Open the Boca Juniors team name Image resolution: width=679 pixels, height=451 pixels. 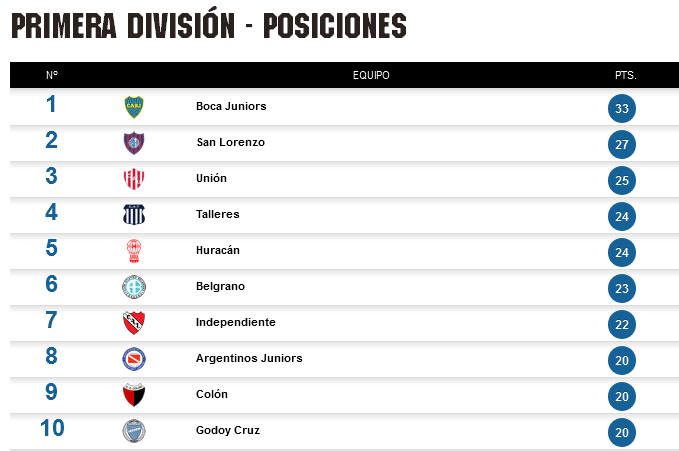pyautogui.click(x=231, y=106)
